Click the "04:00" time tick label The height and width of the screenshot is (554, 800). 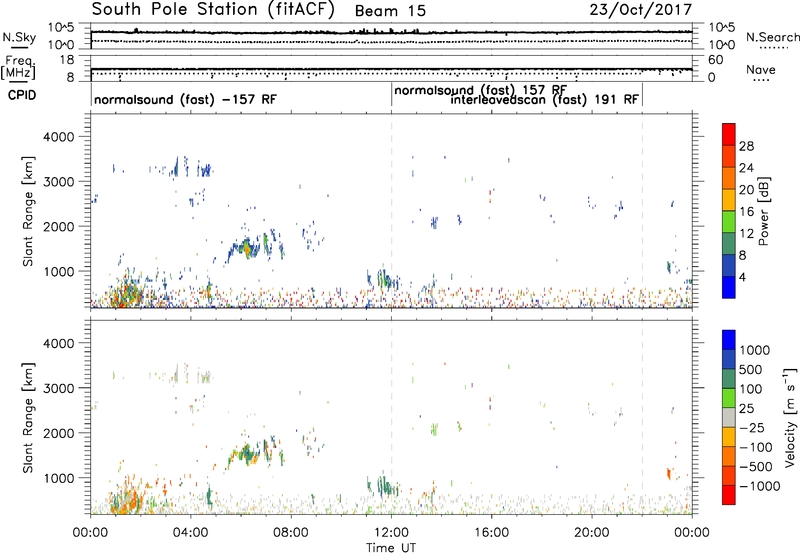(x=190, y=533)
